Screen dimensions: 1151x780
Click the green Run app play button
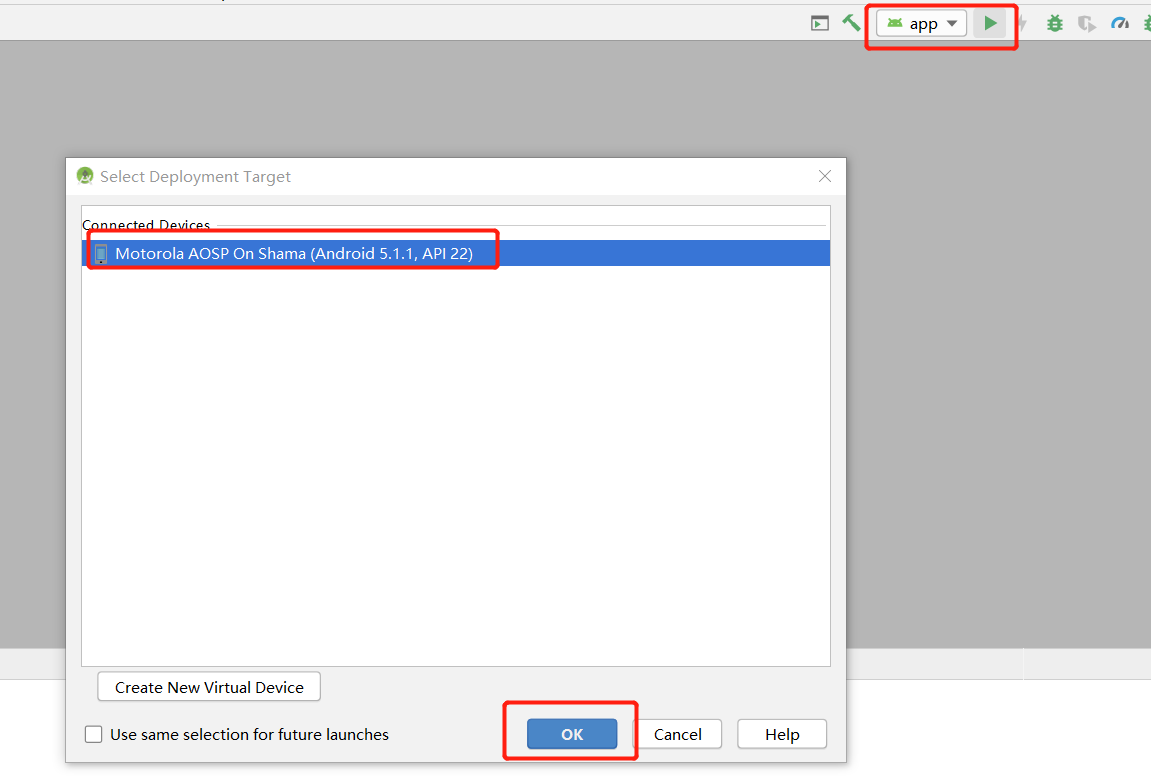coord(990,23)
